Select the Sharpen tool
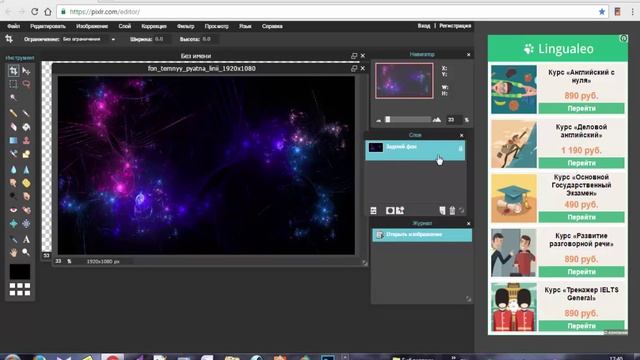This screenshot has width=640, height=360. [26, 169]
